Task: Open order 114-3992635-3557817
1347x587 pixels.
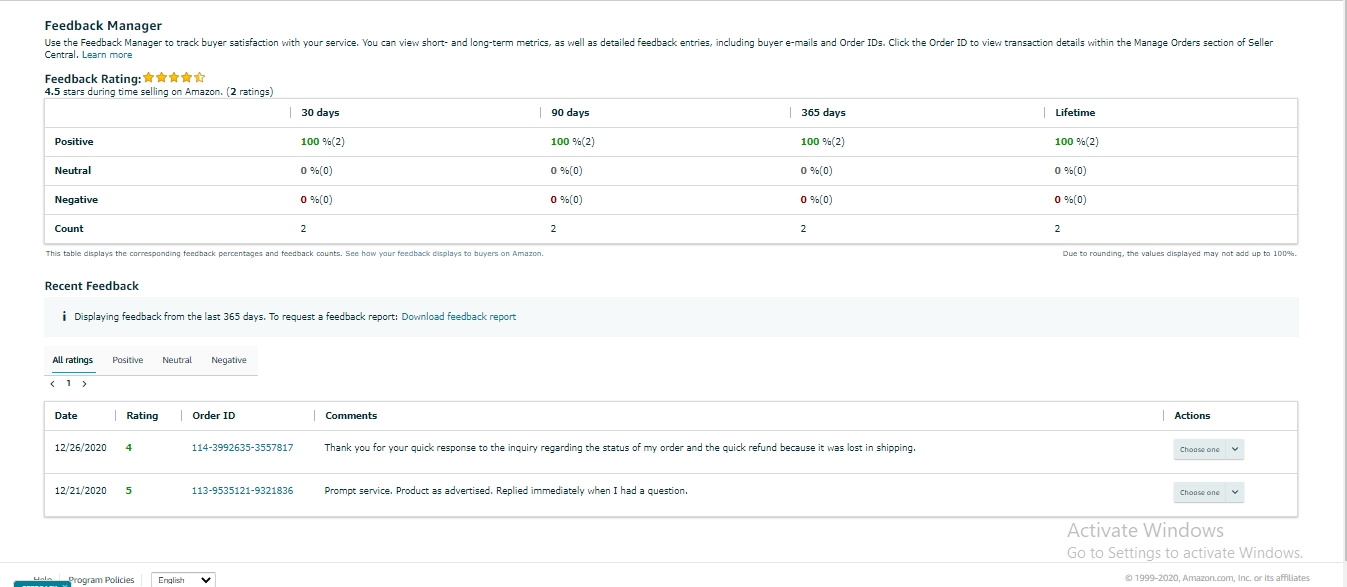Action: [x=242, y=448]
